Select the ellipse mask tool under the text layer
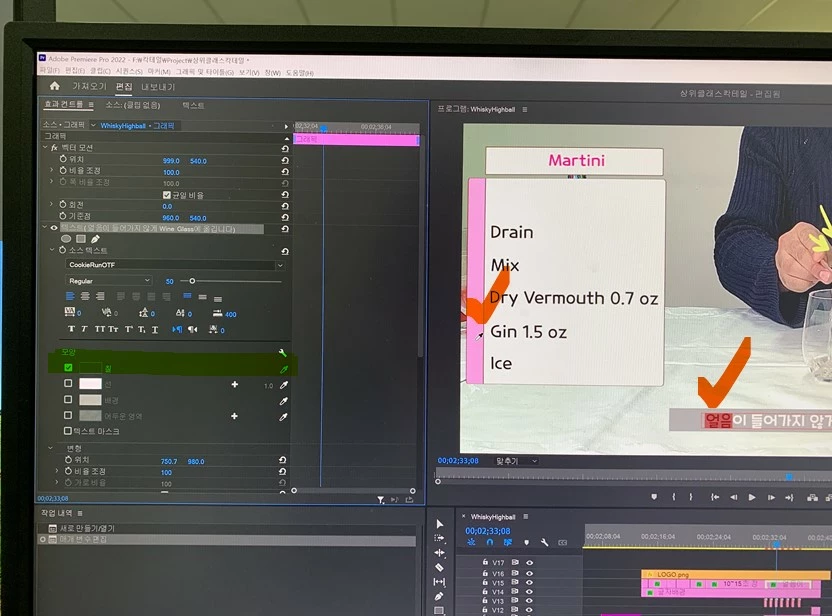Image resolution: width=832 pixels, height=616 pixels. (x=66, y=239)
